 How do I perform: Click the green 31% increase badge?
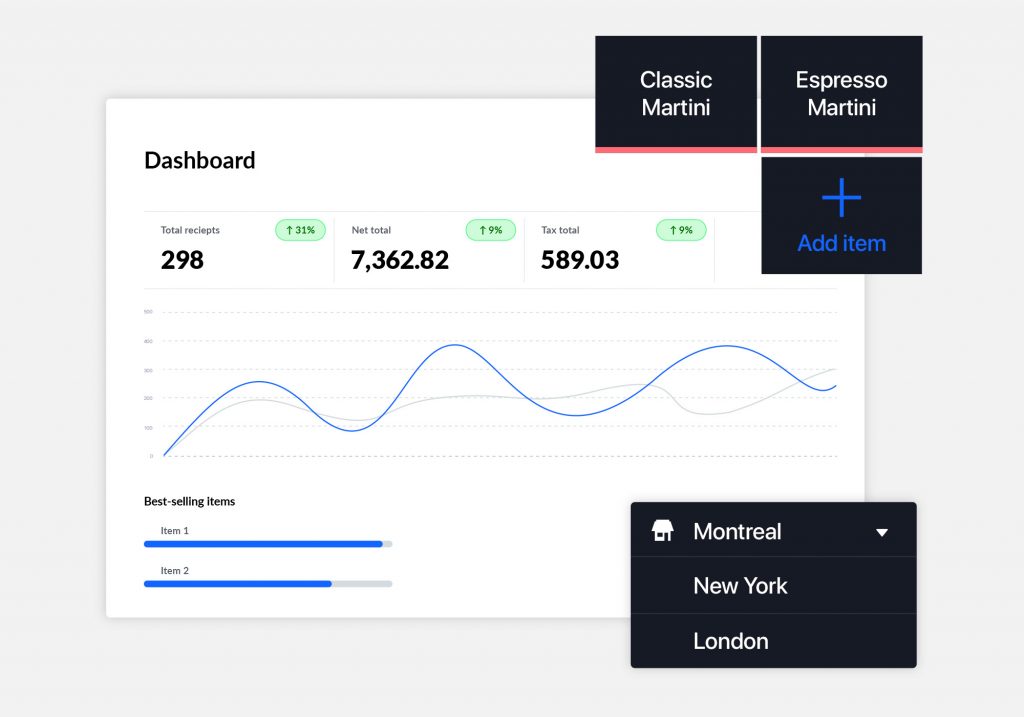click(300, 230)
